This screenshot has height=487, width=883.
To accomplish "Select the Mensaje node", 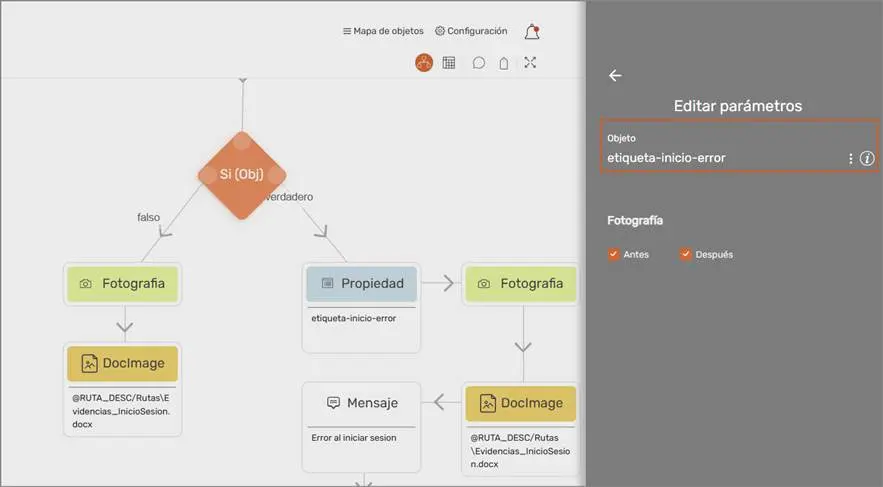I will click(x=362, y=403).
